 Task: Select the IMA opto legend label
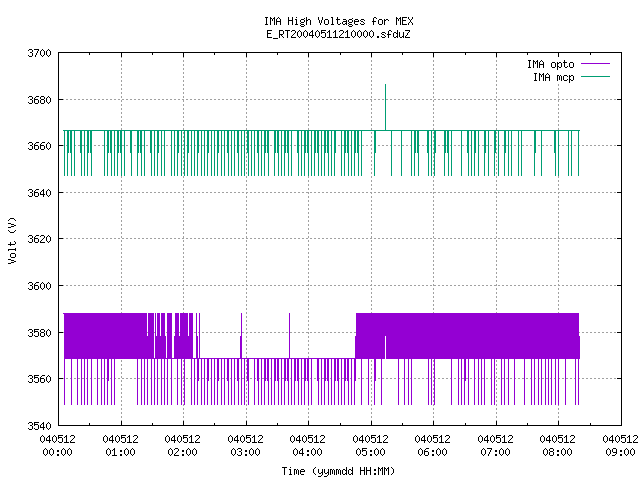(551, 64)
